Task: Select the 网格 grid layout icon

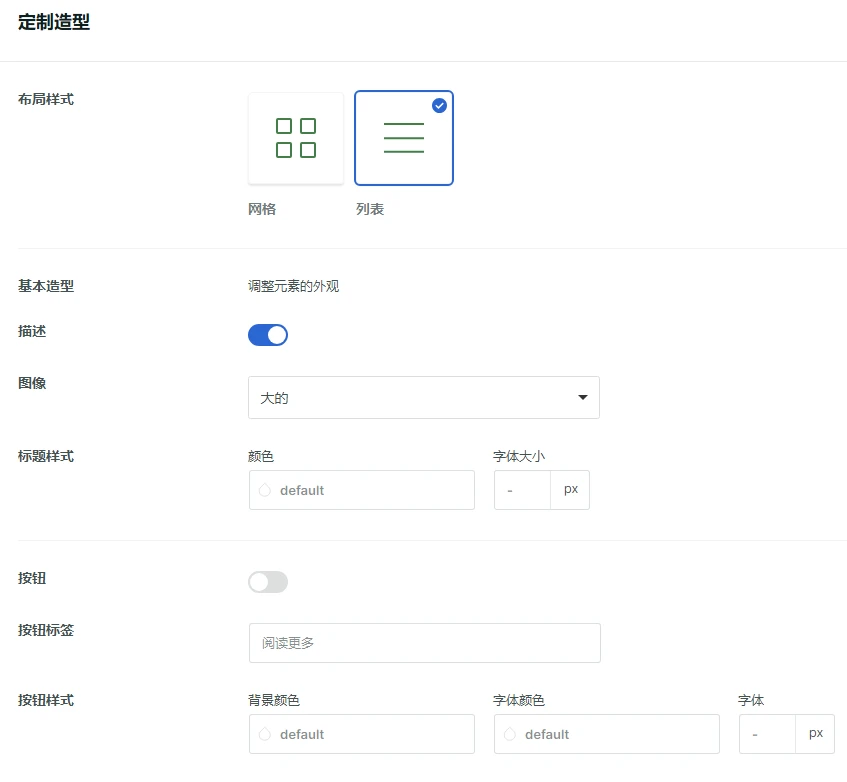Action: (x=296, y=137)
